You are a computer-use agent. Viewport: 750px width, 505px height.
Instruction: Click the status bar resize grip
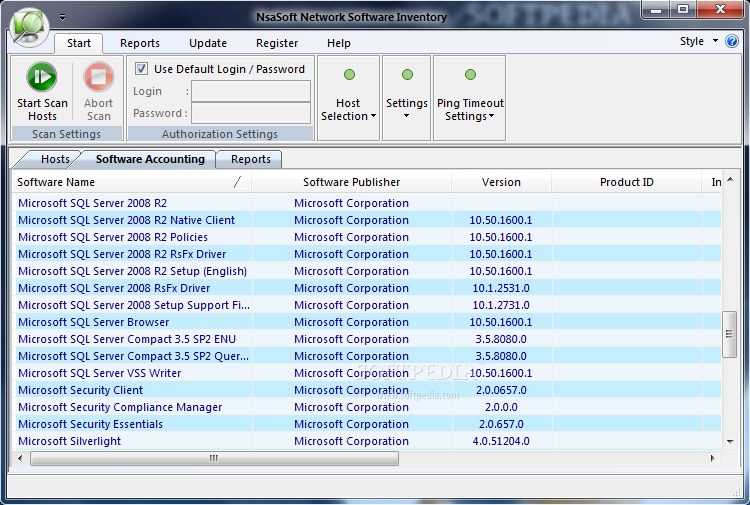pos(737,493)
